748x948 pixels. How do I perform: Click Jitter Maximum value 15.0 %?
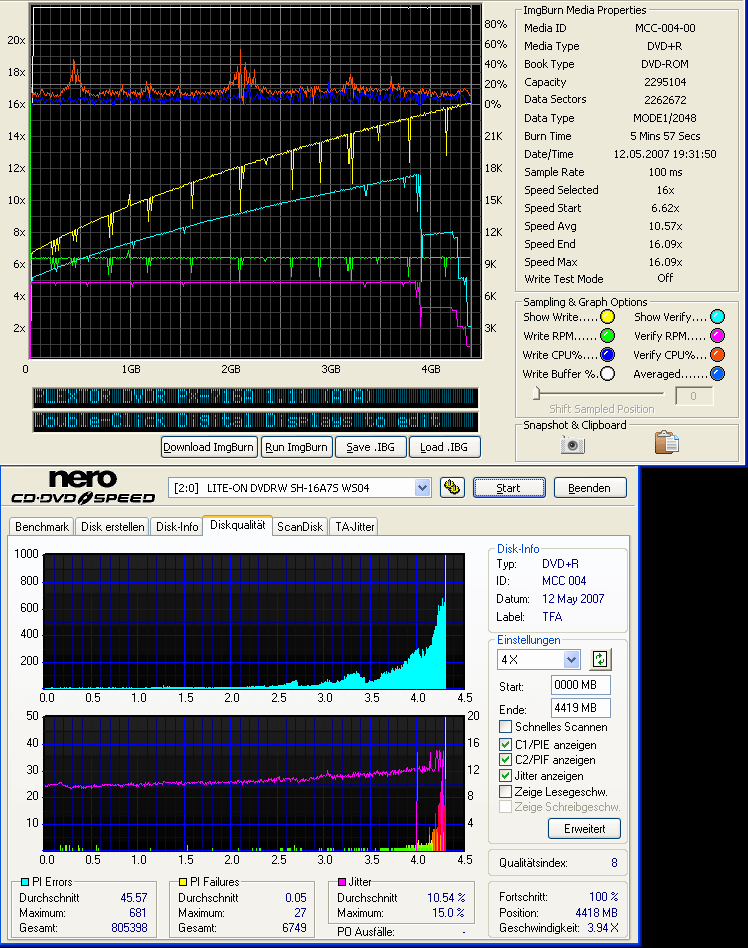[448, 912]
